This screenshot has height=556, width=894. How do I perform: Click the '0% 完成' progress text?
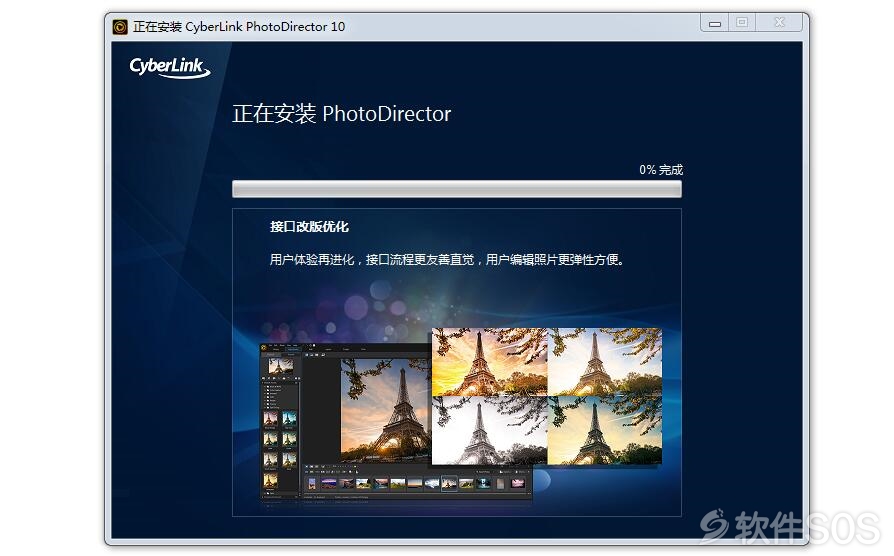(661, 169)
